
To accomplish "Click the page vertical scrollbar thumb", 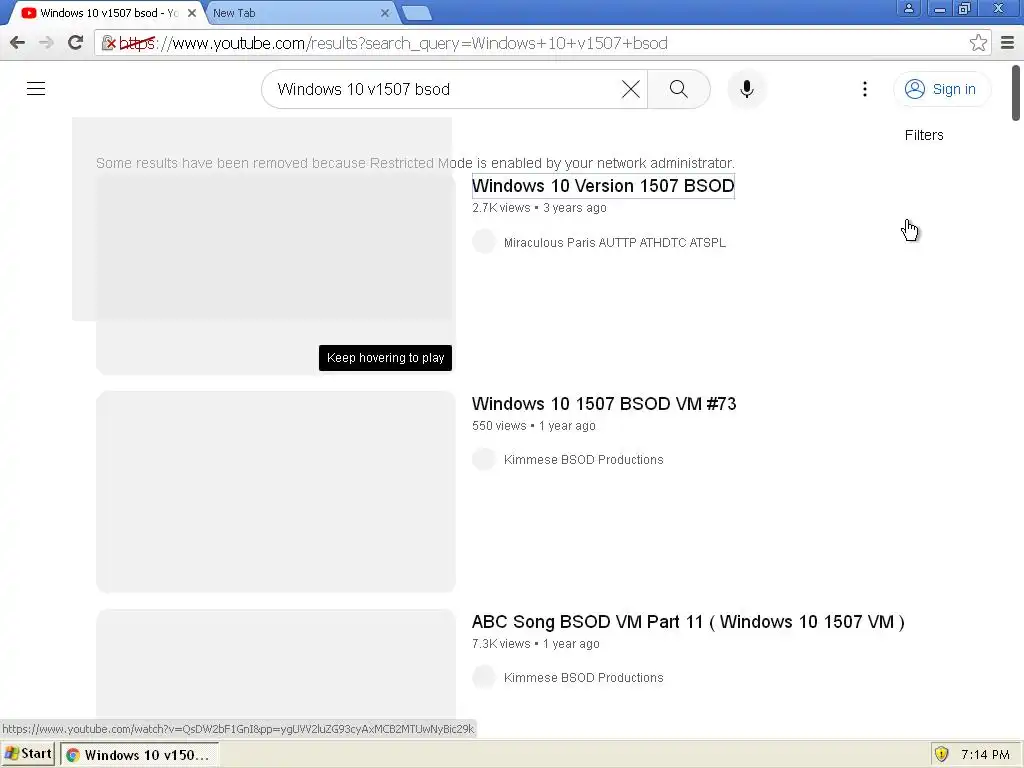I will (x=1016, y=93).
